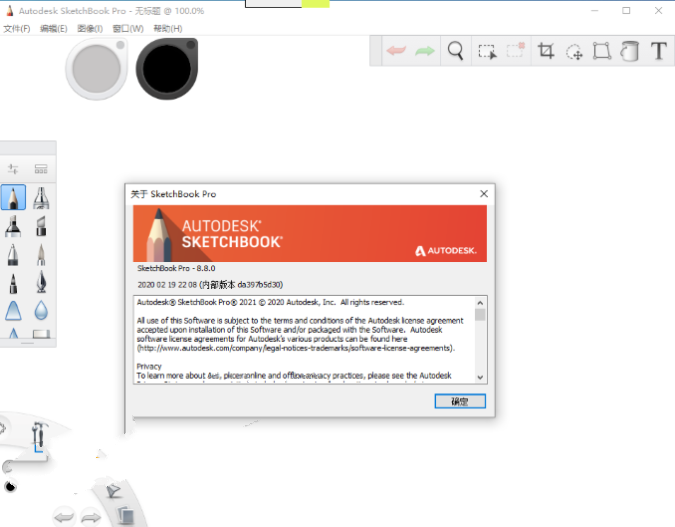Image resolution: width=675 pixels, height=527 pixels.
Task: Select the Marker brush
Action: pos(13,226)
